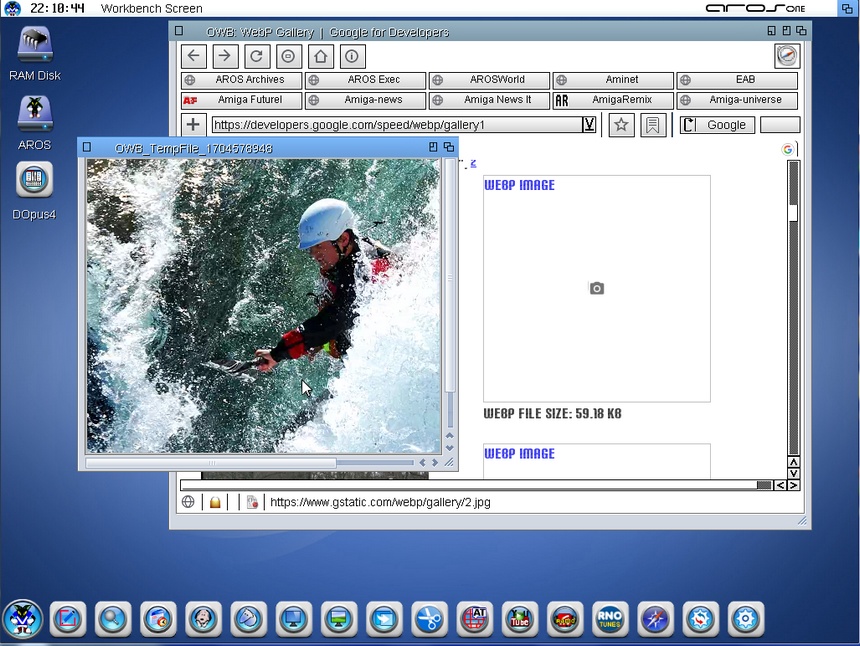Image resolution: width=860 pixels, height=646 pixels.
Task: Open the Amiga-news bookmark button
Action: (x=365, y=101)
